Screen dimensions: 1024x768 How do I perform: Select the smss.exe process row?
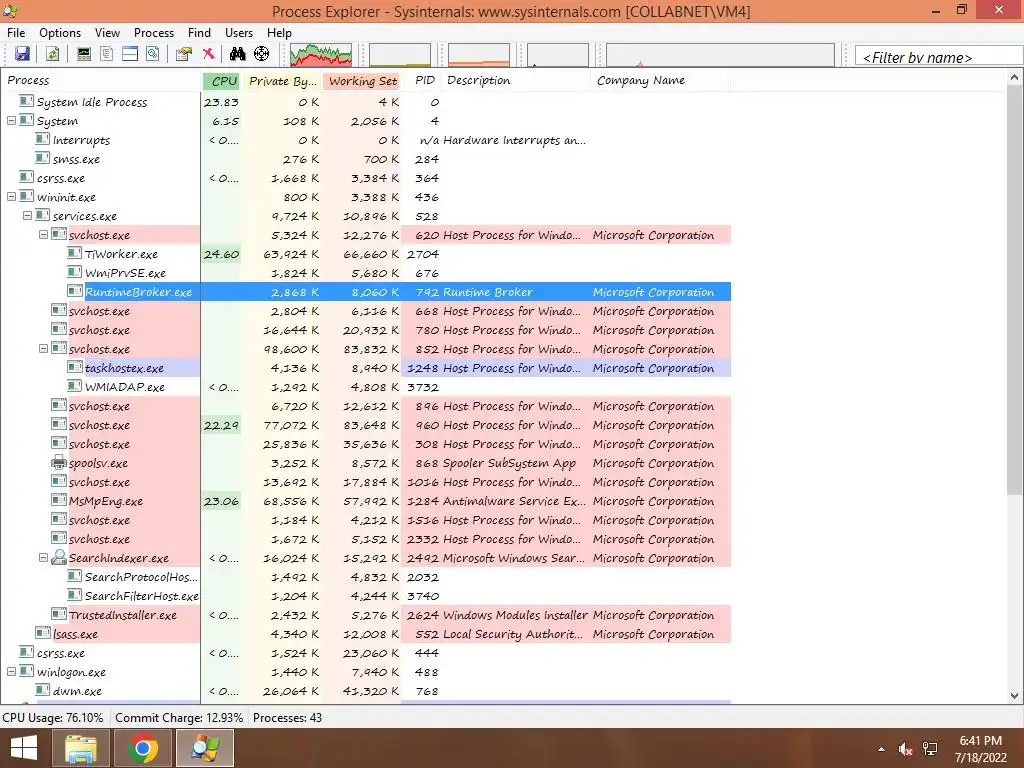click(x=366, y=159)
